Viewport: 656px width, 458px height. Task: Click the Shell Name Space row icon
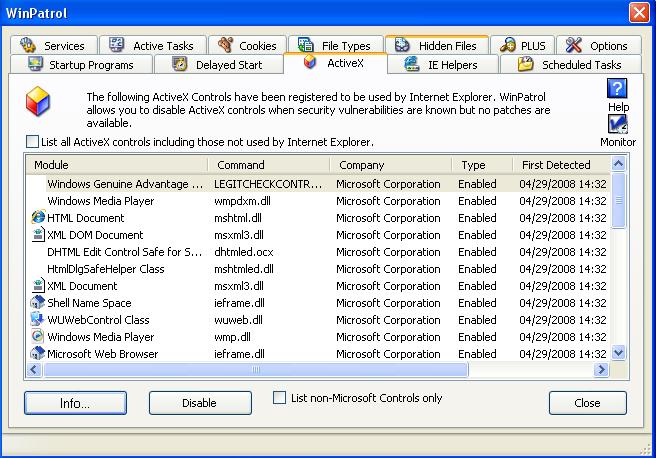point(38,303)
